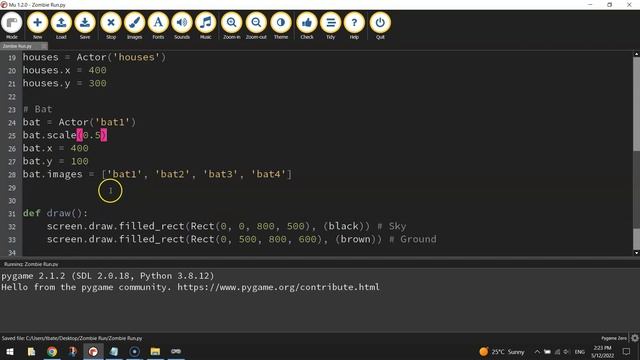The height and width of the screenshot is (360, 640).
Task: Click line number 33 in the gutter
Action: [x=12, y=240]
